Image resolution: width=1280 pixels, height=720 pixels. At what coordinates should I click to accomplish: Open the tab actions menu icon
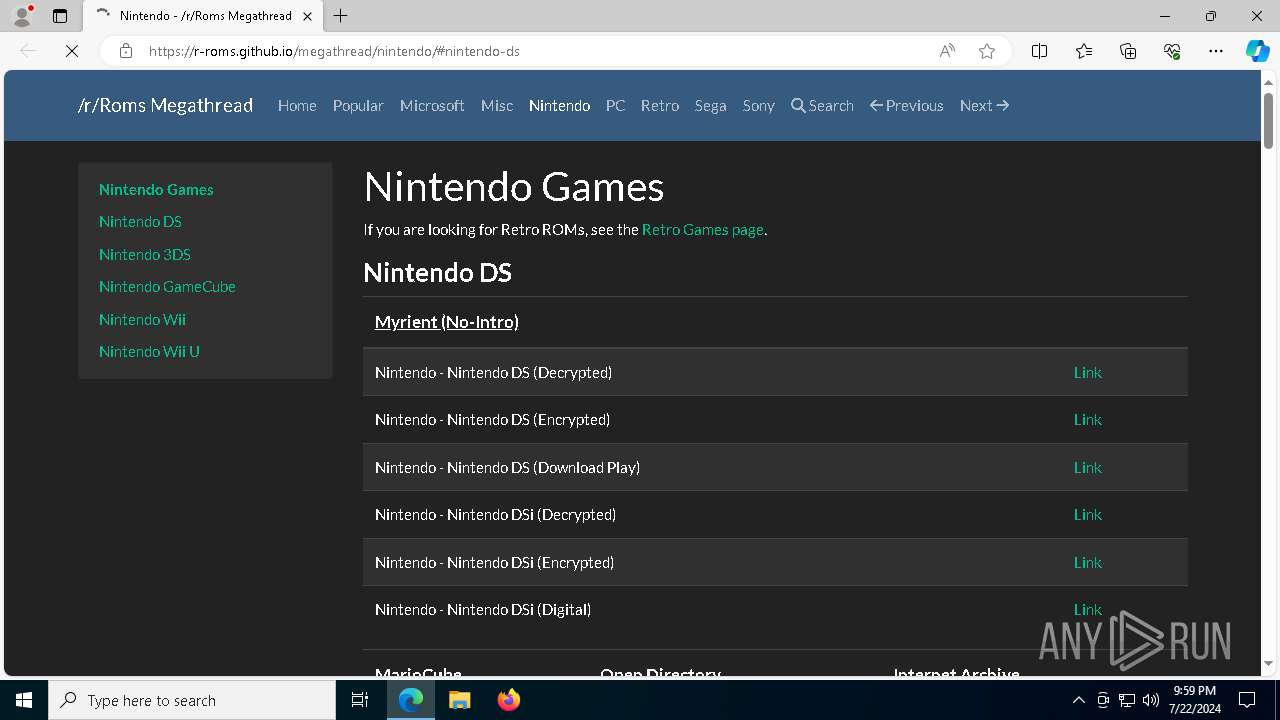point(60,16)
